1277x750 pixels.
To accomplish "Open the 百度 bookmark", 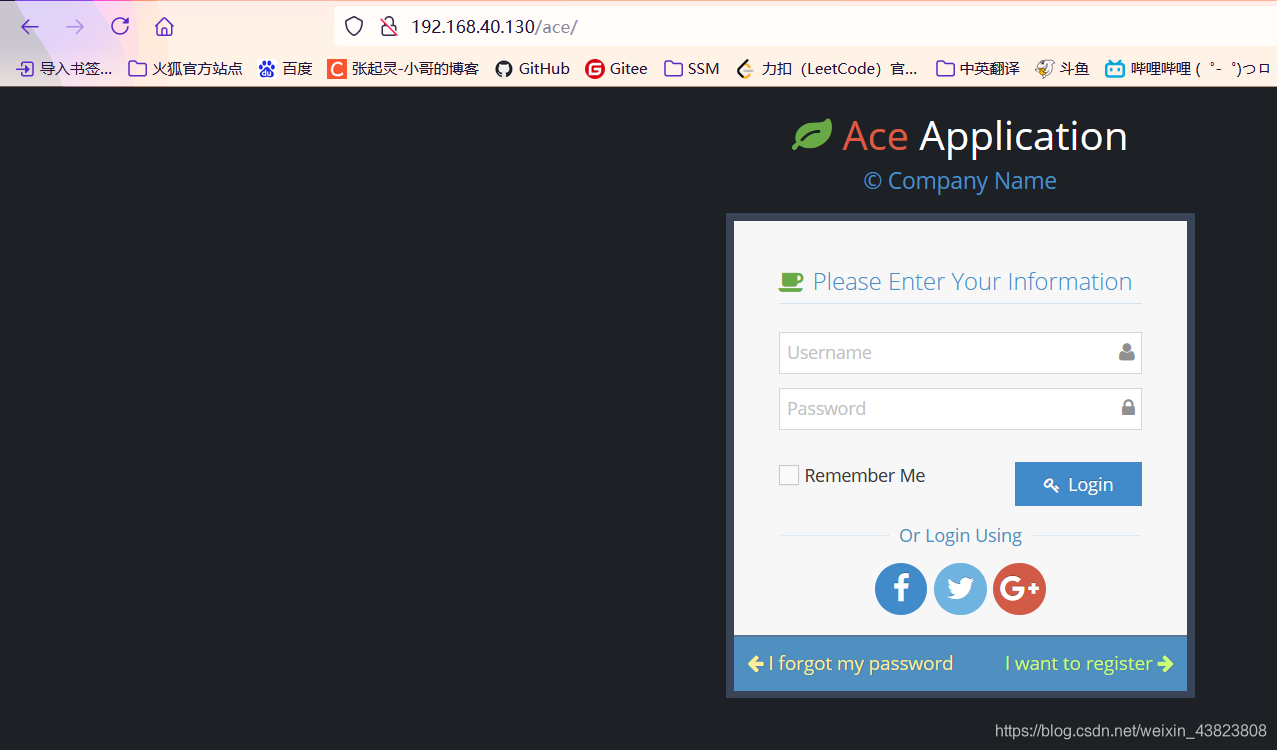I will click(x=285, y=68).
